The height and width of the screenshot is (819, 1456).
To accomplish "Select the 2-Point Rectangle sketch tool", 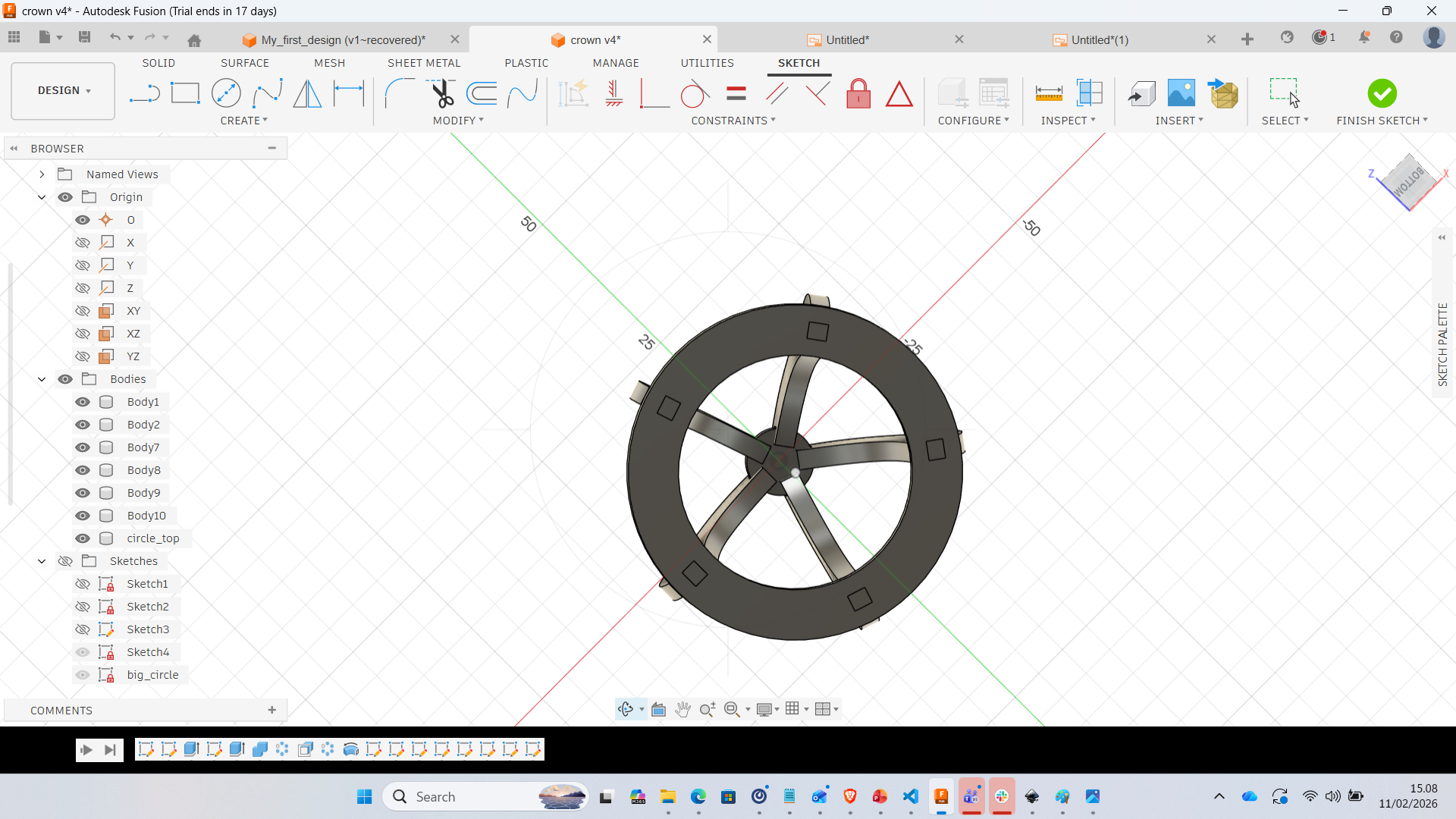I will (185, 94).
